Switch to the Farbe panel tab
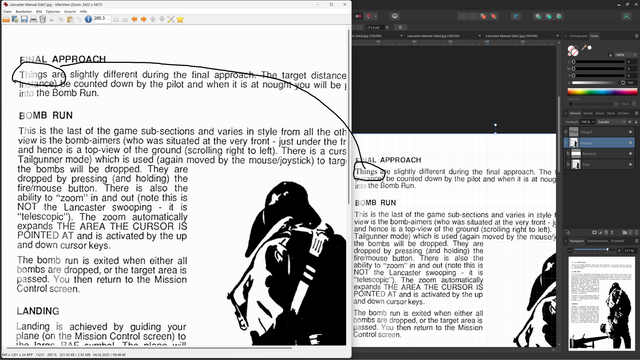 click(594, 36)
